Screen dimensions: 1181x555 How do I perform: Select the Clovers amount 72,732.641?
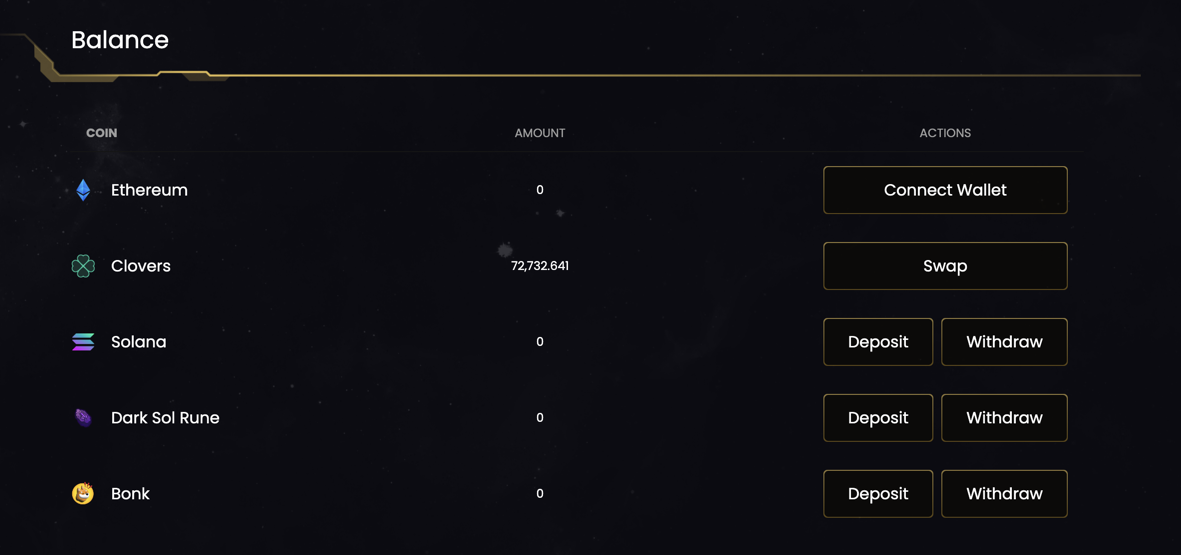coord(539,266)
